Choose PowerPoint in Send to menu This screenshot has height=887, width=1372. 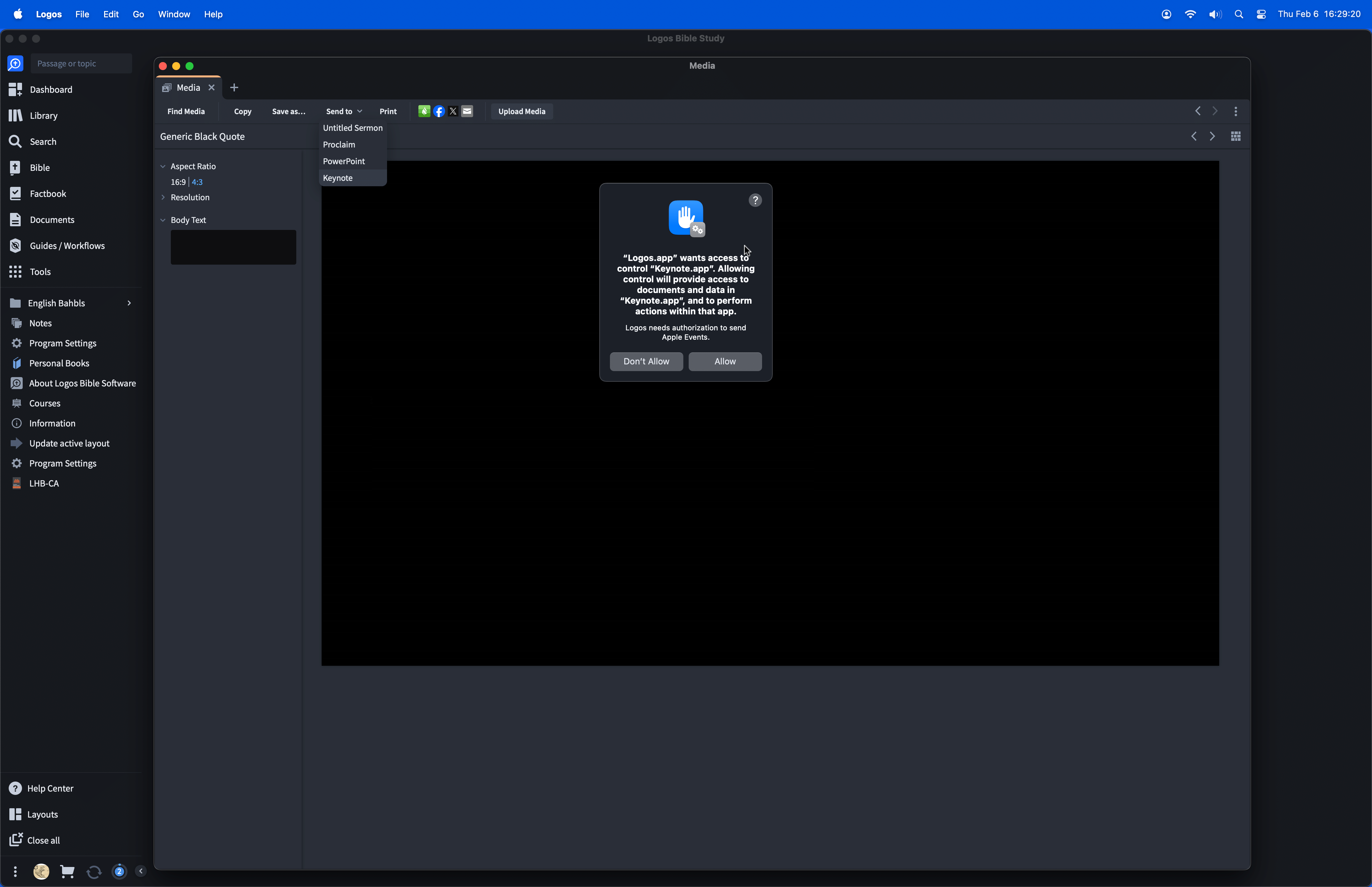pos(352,161)
